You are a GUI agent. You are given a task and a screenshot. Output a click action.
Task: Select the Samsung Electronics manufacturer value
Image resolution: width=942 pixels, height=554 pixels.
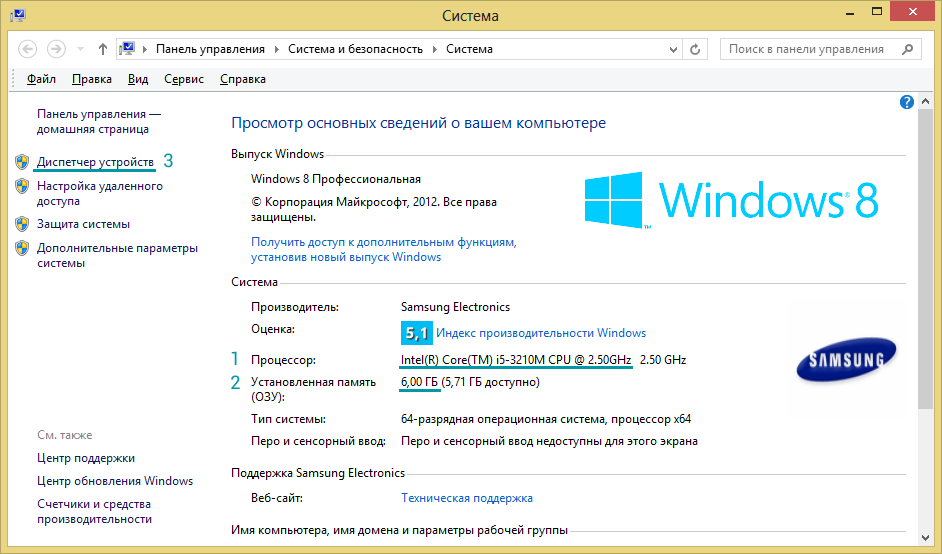(x=455, y=307)
